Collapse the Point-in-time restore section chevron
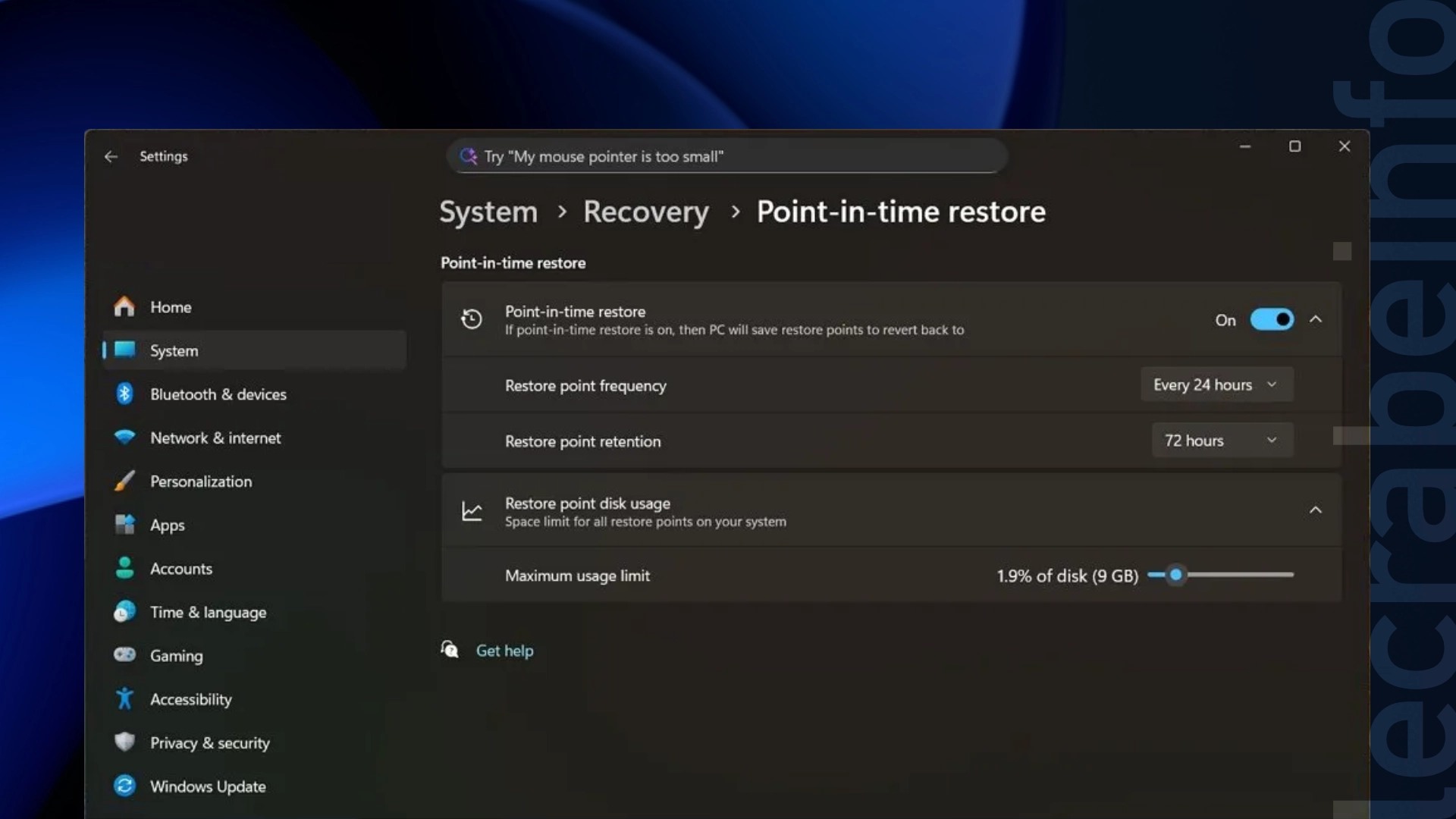The width and height of the screenshot is (1456, 819). [x=1315, y=319]
